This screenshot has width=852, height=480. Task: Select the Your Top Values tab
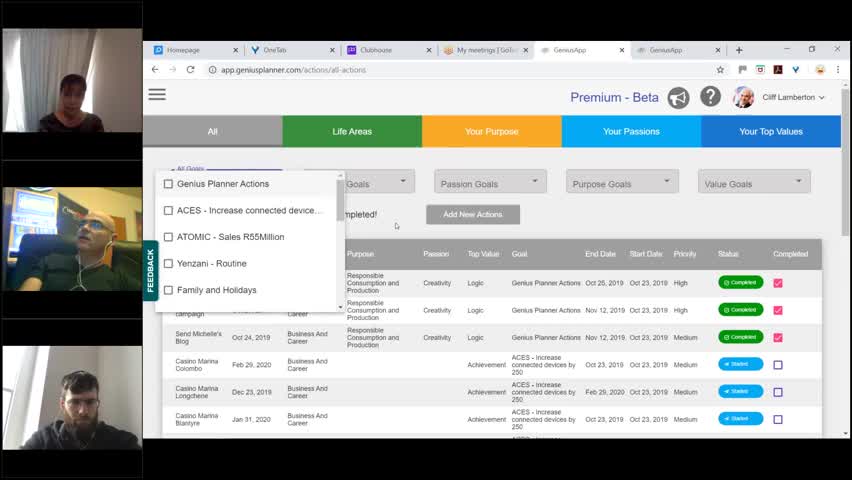click(x=771, y=132)
